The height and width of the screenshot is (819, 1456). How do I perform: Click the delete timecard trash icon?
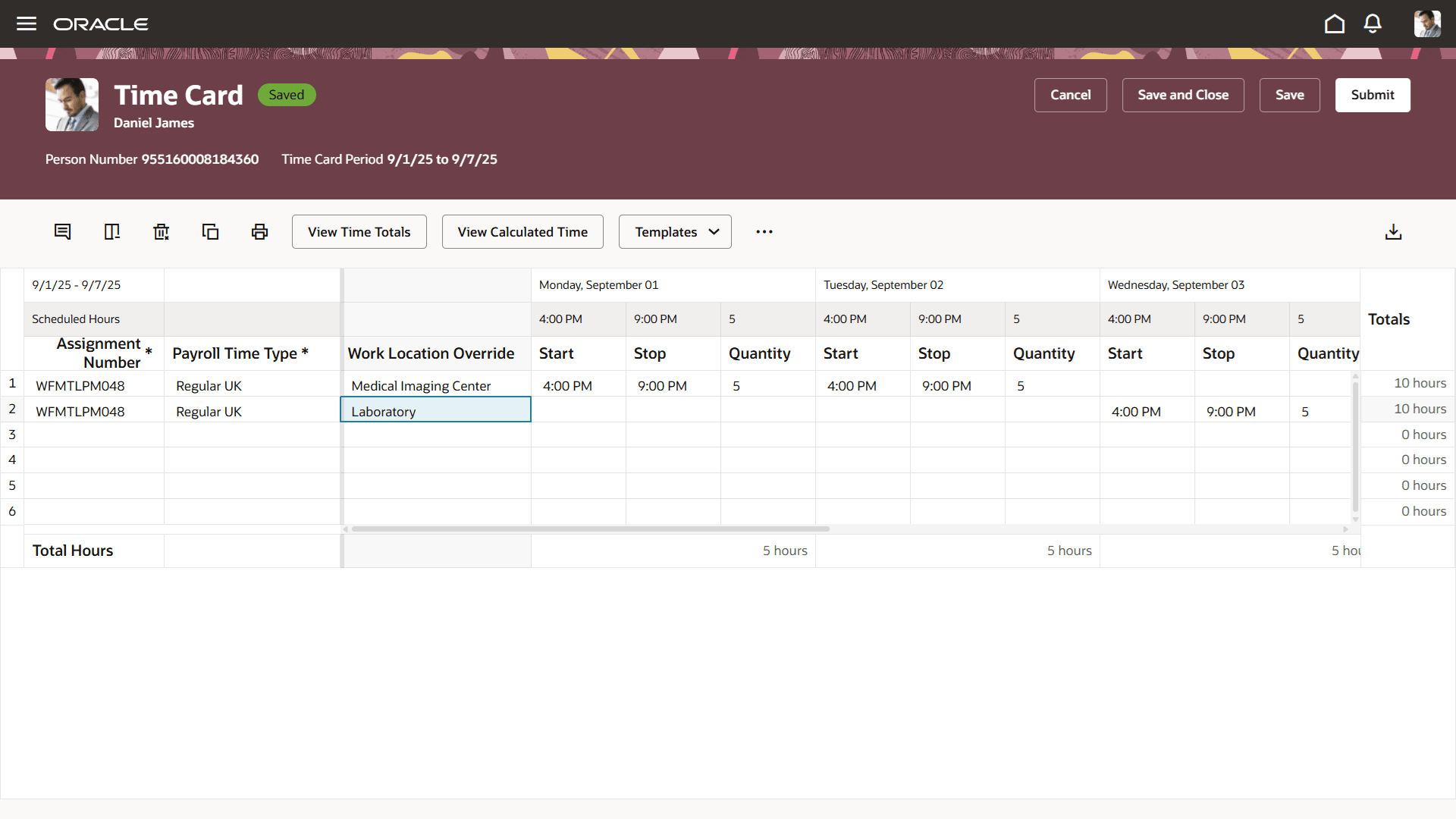coord(161,231)
